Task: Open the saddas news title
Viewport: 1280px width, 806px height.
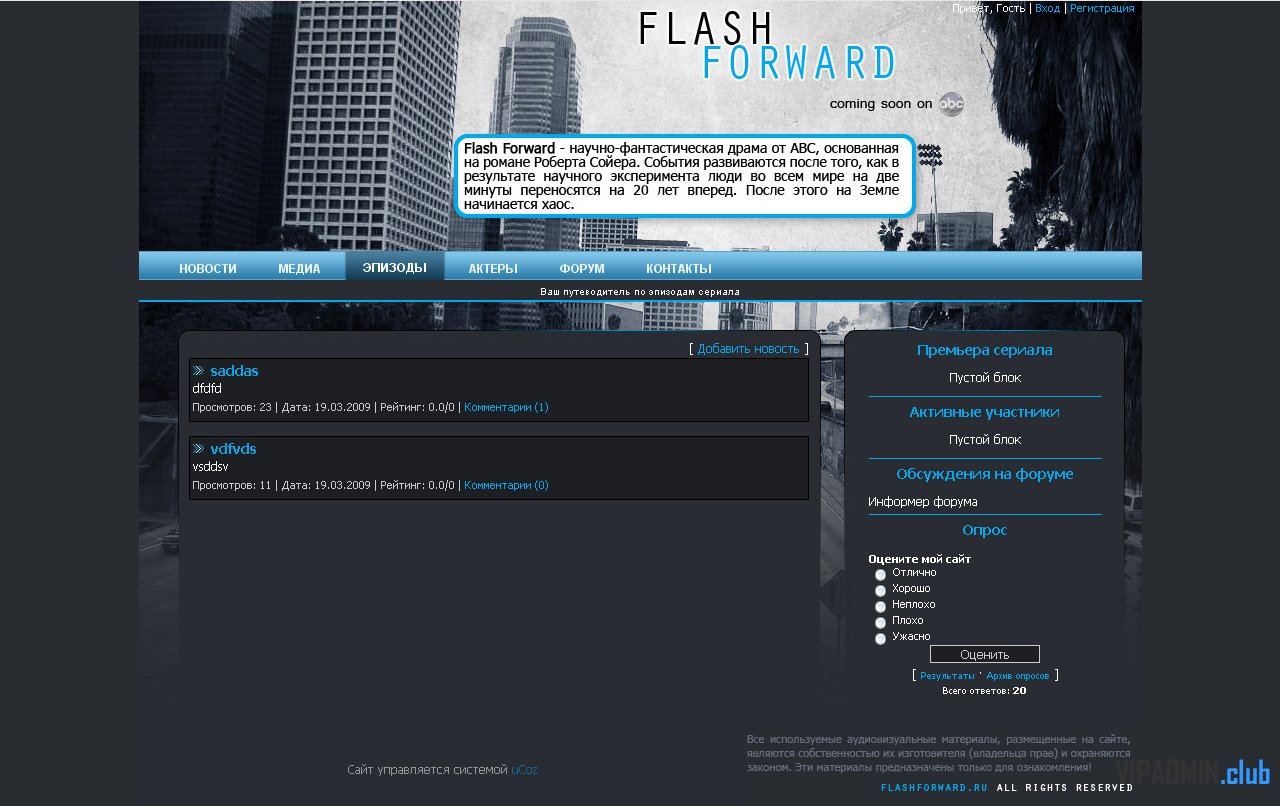Action: click(234, 371)
